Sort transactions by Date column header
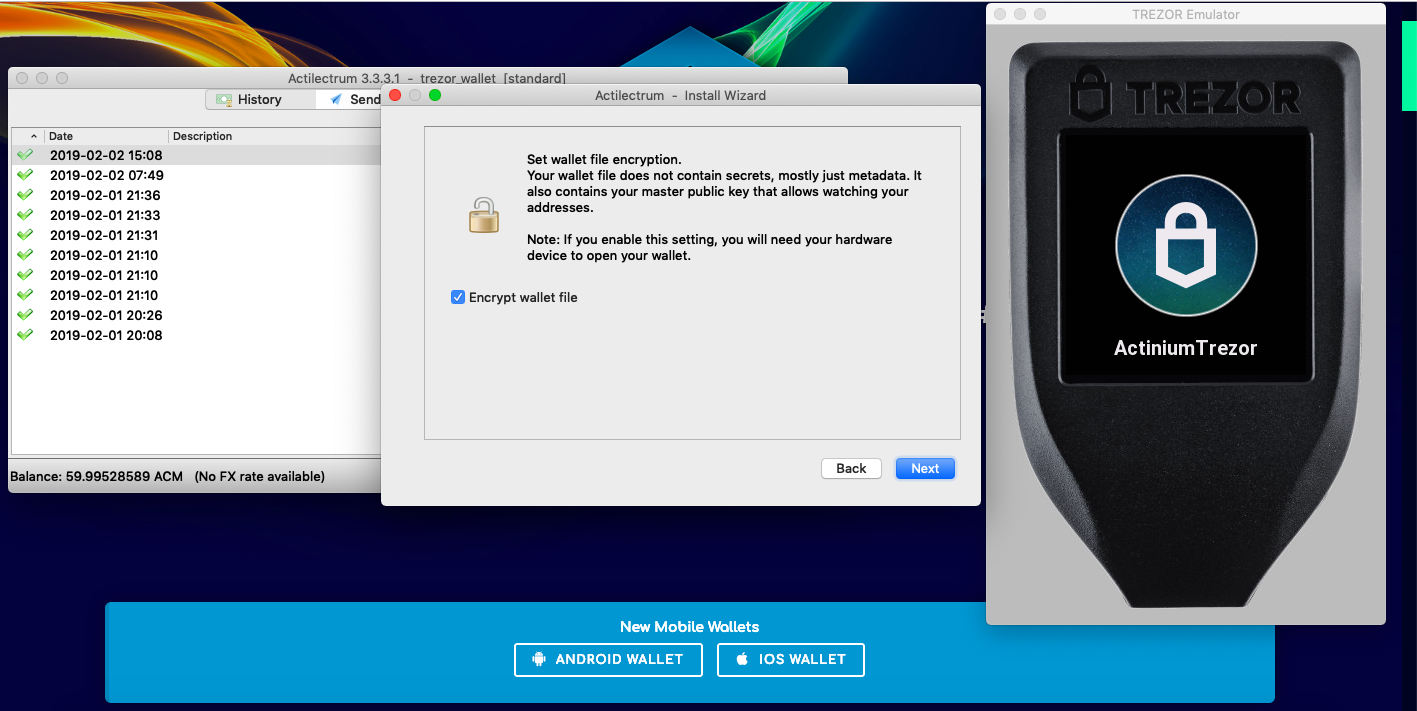This screenshot has height=711, width=1417. click(107, 136)
